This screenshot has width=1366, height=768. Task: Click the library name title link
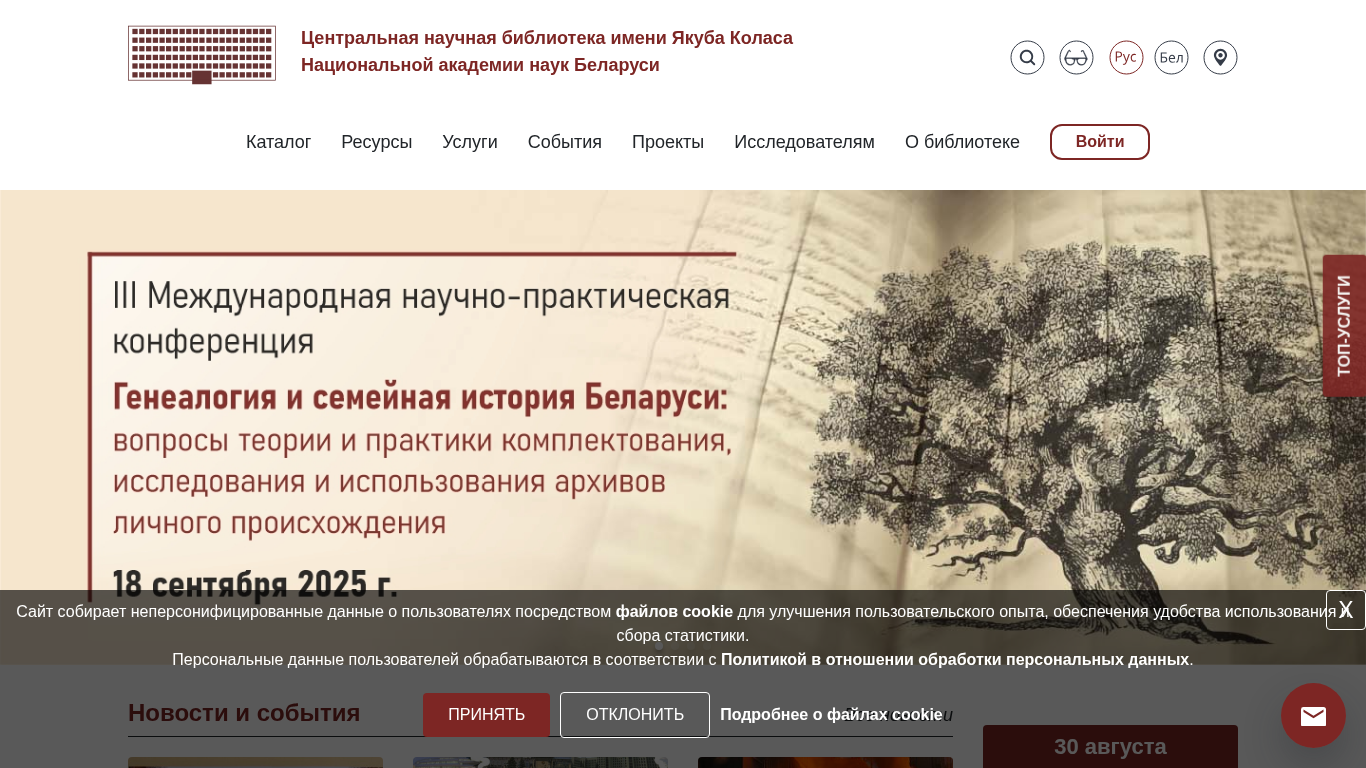[x=547, y=51]
